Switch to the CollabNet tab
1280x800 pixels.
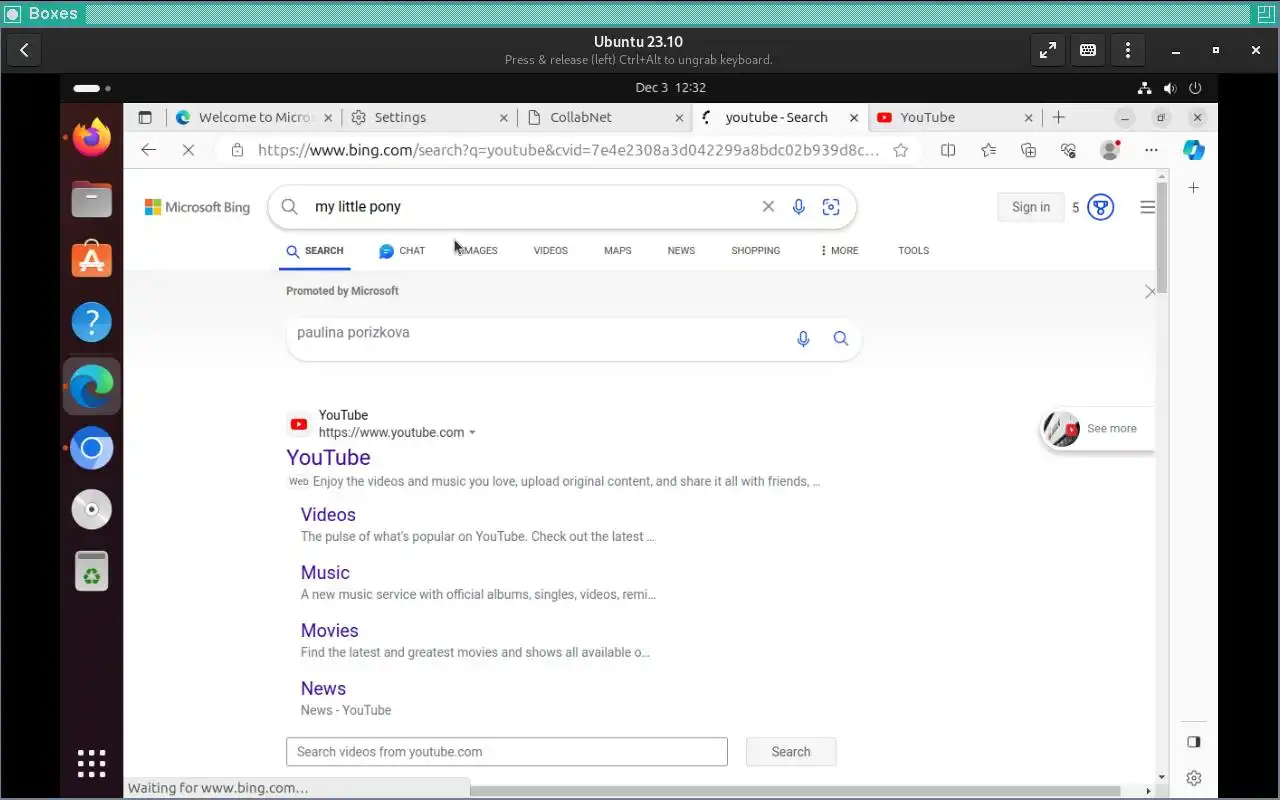coord(605,117)
